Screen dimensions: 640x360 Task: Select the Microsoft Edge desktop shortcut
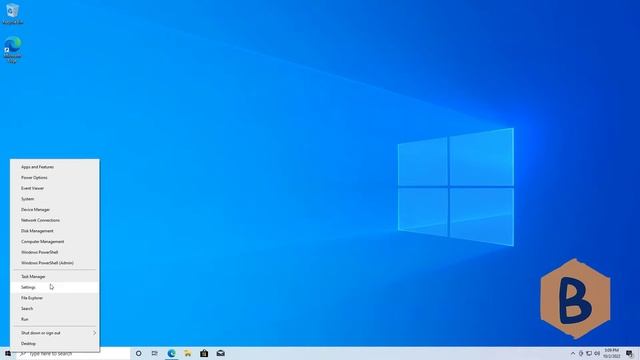pyautogui.click(x=13, y=49)
